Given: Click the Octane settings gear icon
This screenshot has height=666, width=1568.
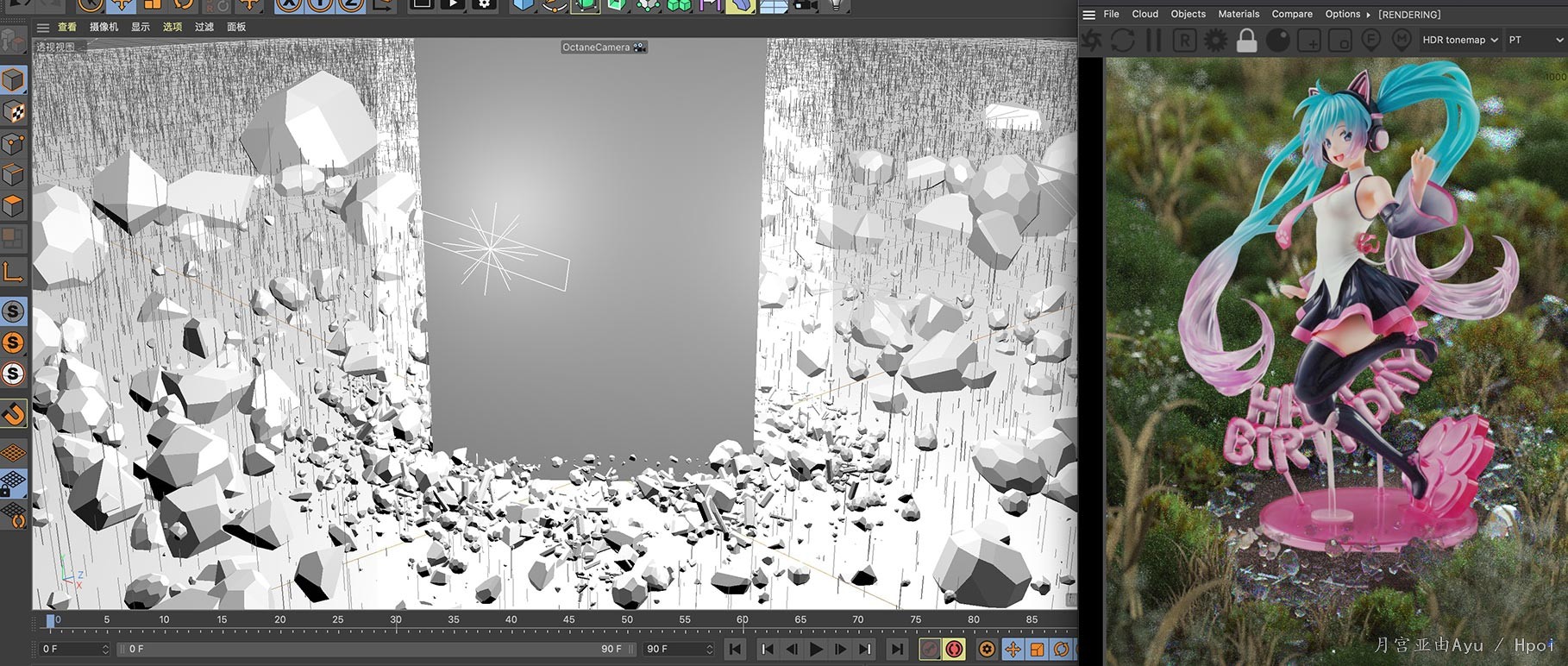Looking at the screenshot, I should [1215, 40].
